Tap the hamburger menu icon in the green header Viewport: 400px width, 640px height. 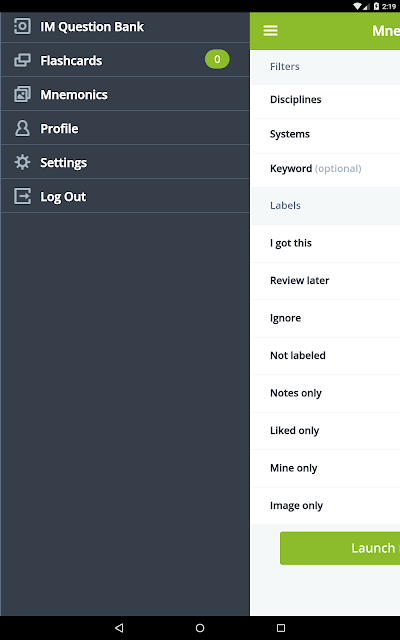pos(270,31)
